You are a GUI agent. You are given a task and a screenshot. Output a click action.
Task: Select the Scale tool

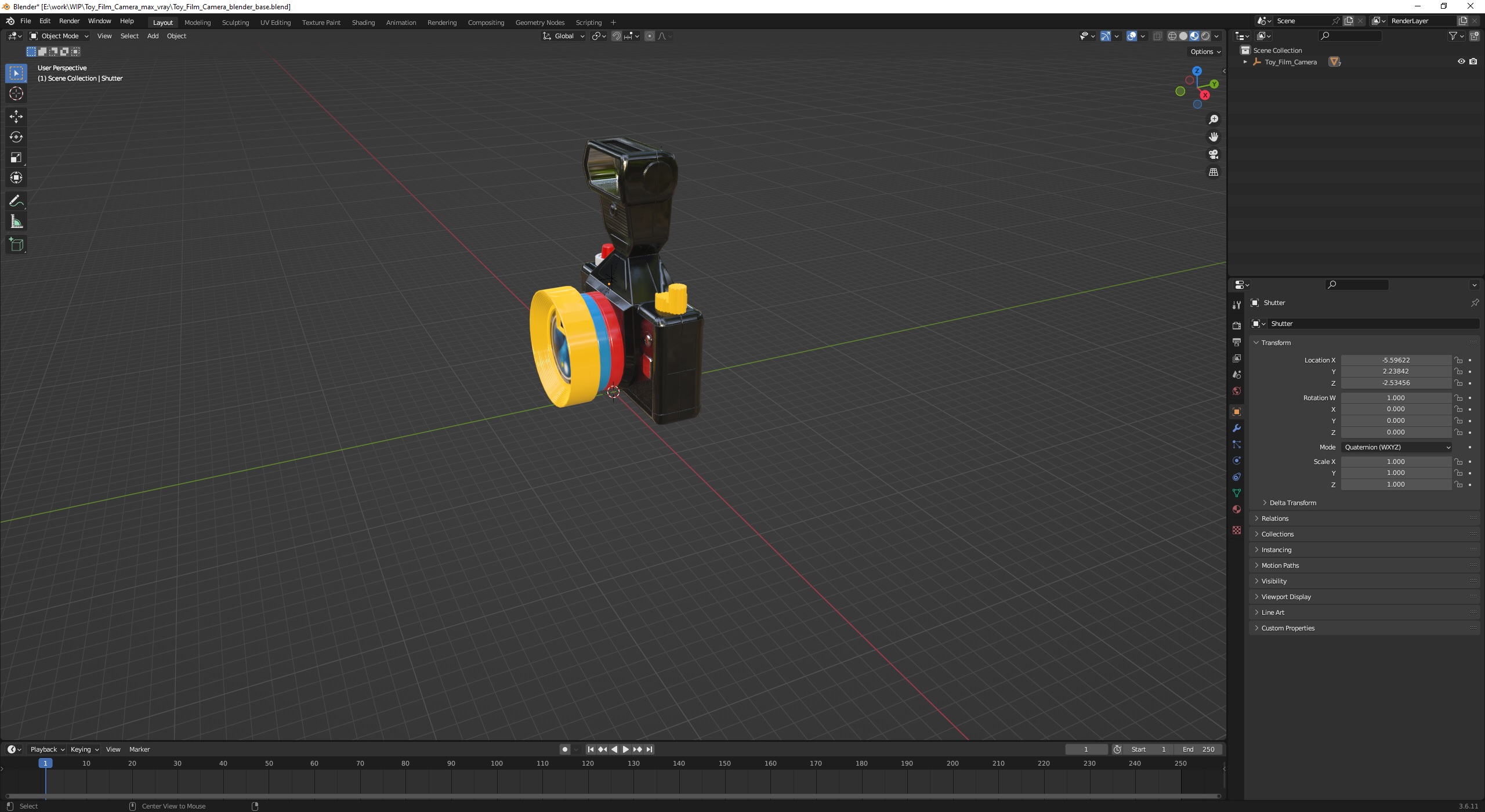click(x=16, y=157)
